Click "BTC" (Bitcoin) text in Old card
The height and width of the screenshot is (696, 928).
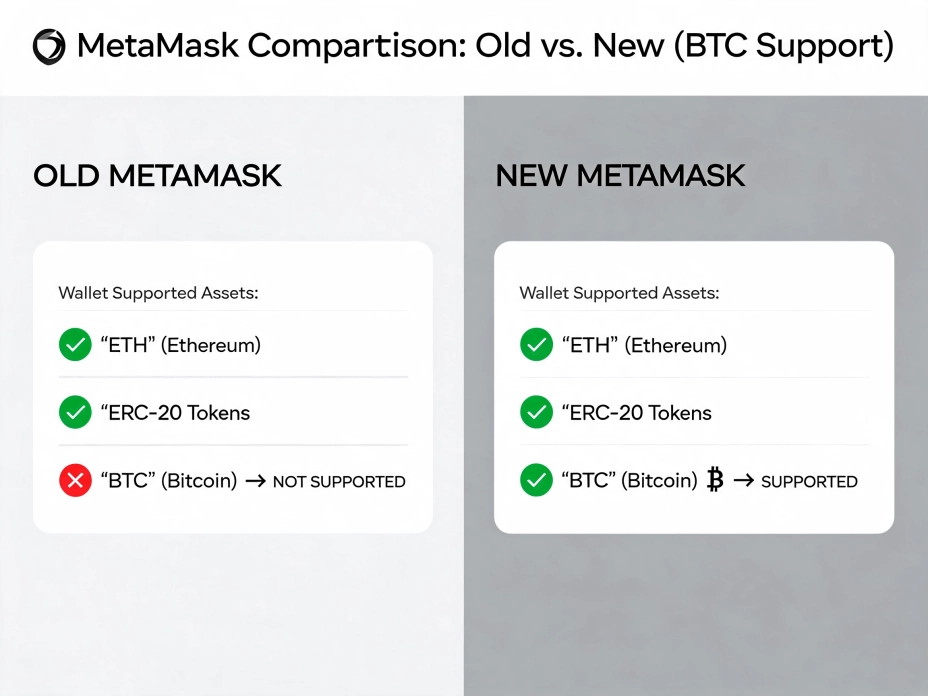point(169,481)
